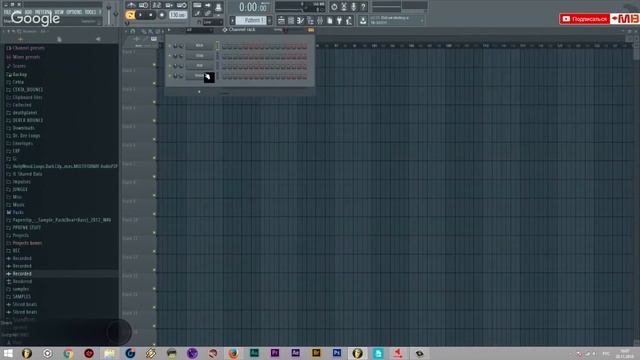Click the page-shaped icon in shortcut toolbar

pyautogui.click(x=330, y=20)
